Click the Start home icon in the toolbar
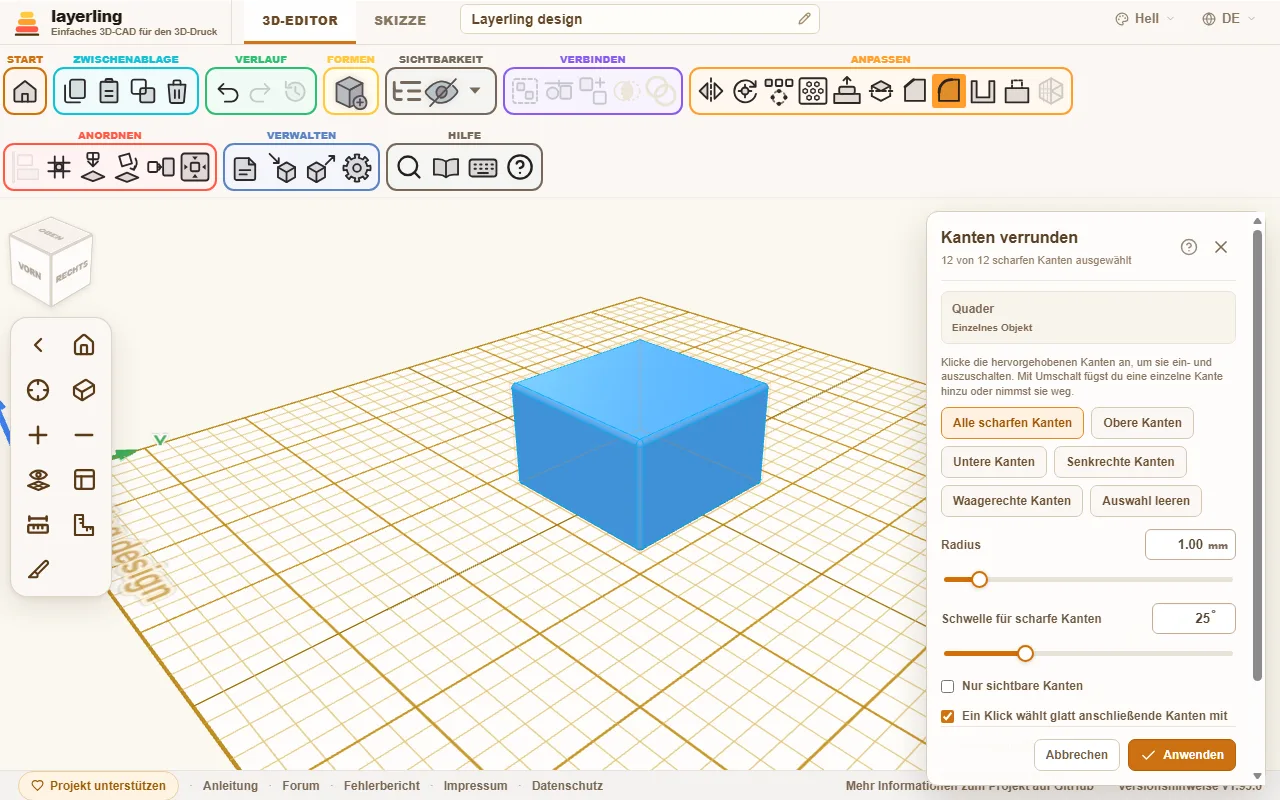Screen dimensions: 1280x800 coord(25,91)
